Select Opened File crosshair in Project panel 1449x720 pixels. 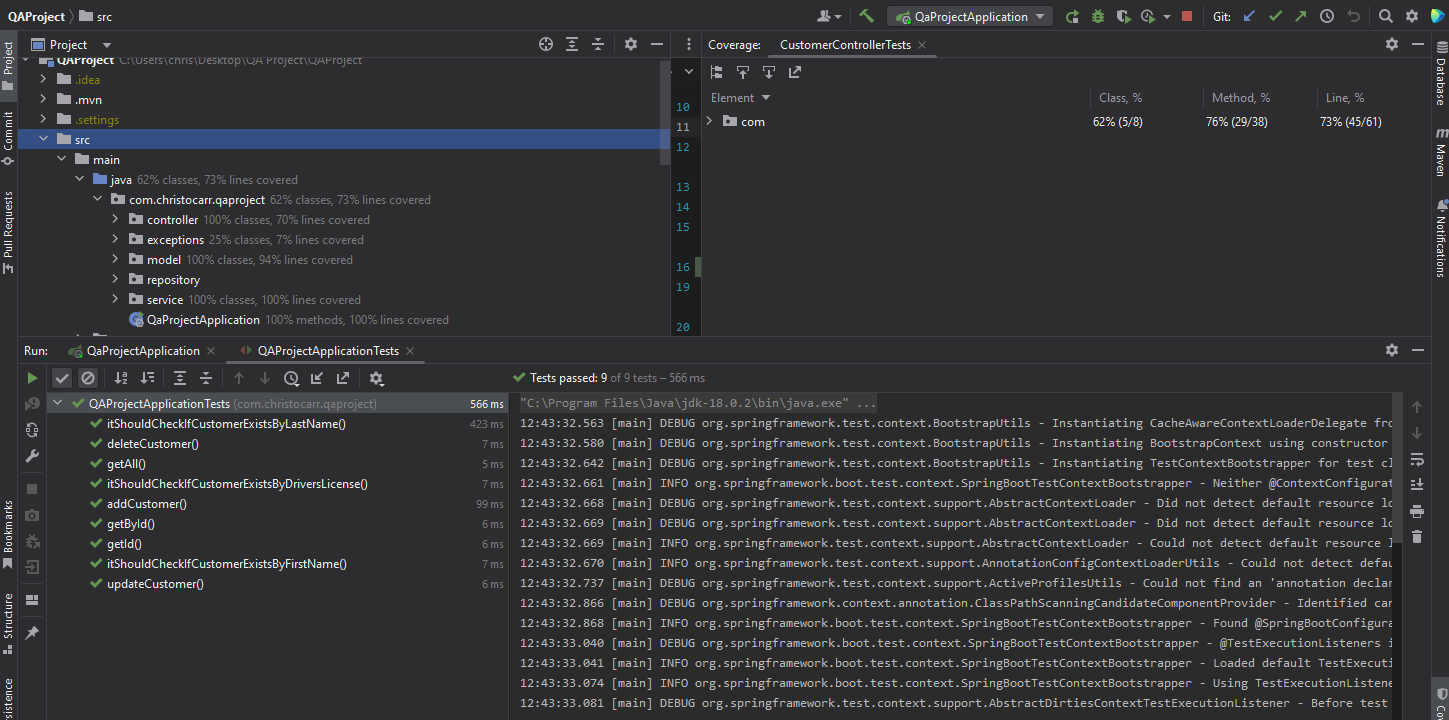(546, 44)
